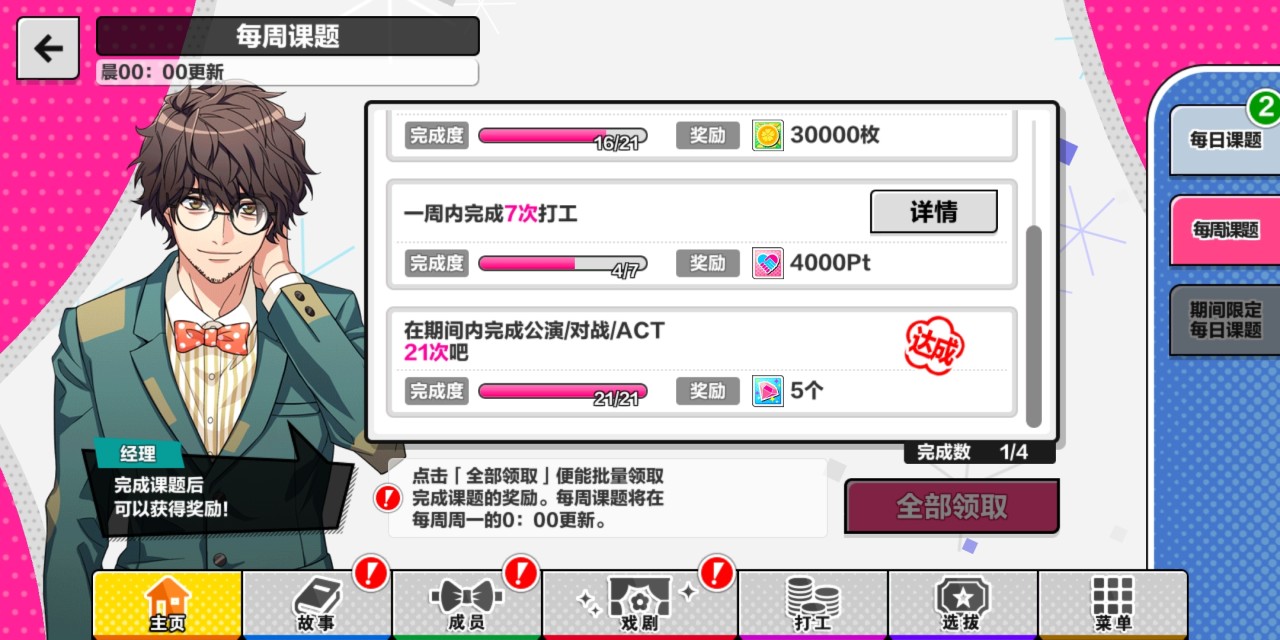Select the 每周课题 weekly tasks tab
Image resolution: width=1280 pixels, height=640 pixels.
tap(1225, 230)
